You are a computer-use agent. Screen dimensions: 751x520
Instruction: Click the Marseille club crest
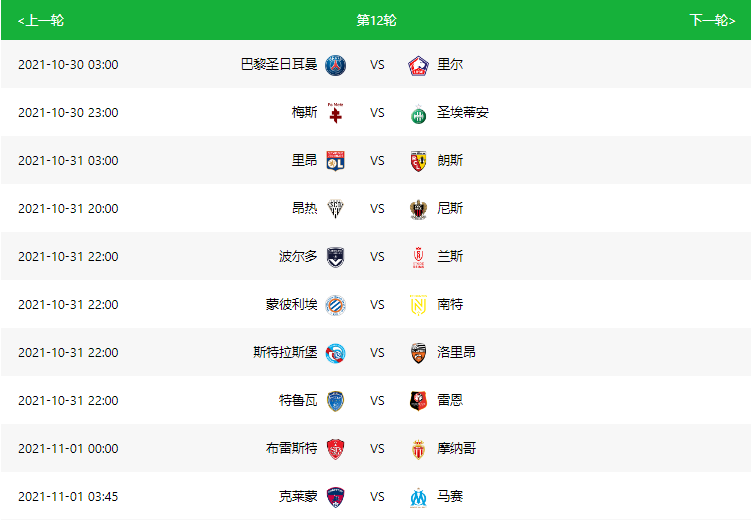point(418,497)
